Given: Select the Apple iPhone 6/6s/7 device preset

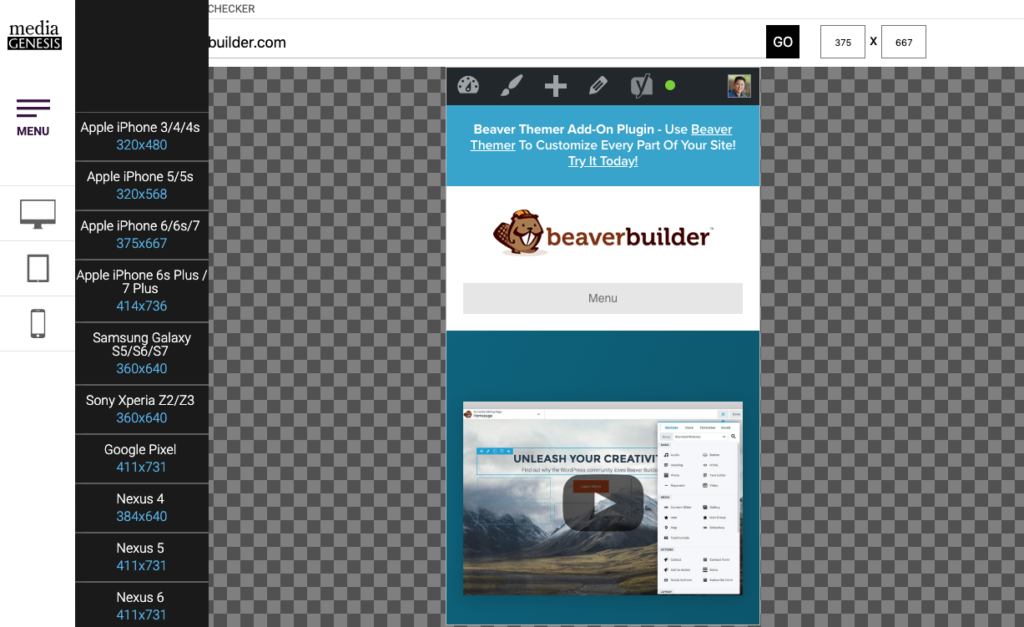Looking at the screenshot, I should click(141, 234).
